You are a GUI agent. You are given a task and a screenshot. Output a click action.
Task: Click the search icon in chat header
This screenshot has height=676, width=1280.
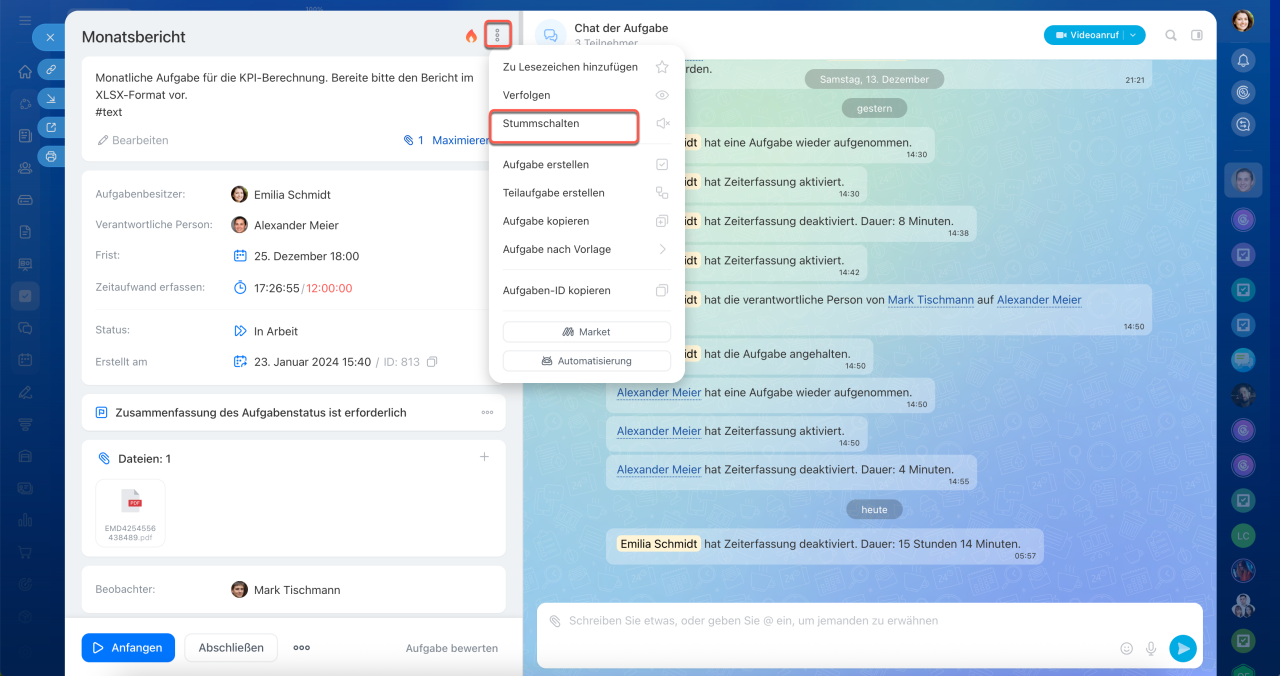tap(1171, 35)
